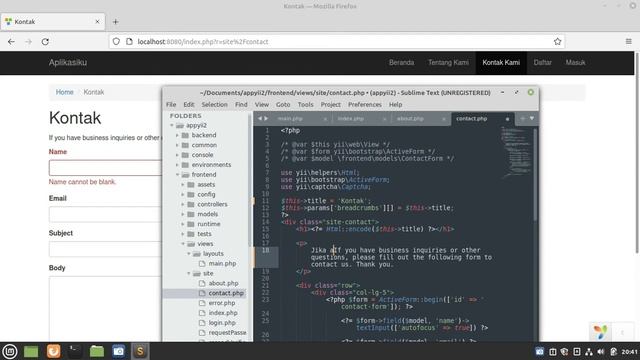Collapse the views folder
Viewport: 640px width, 360px height.
tap(183, 244)
